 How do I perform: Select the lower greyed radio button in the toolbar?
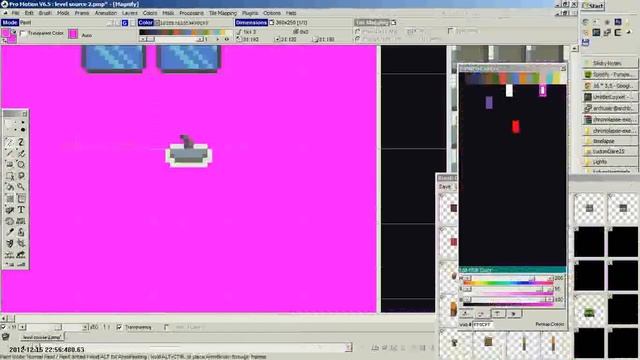point(358,39)
